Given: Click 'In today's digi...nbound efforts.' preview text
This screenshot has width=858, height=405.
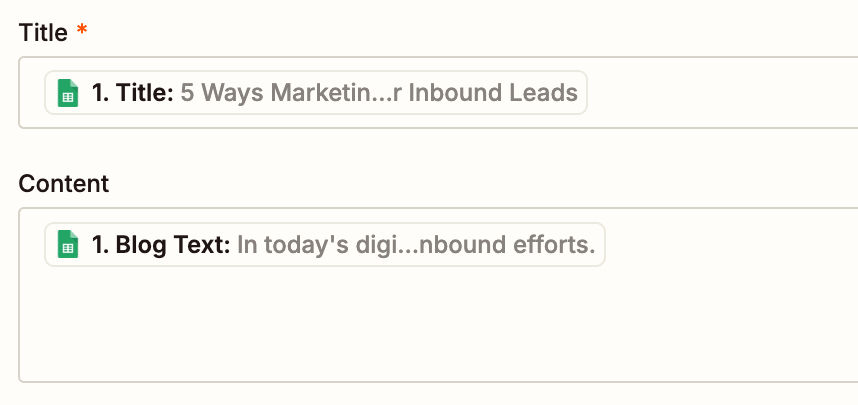Looking at the screenshot, I should click(x=416, y=245).
